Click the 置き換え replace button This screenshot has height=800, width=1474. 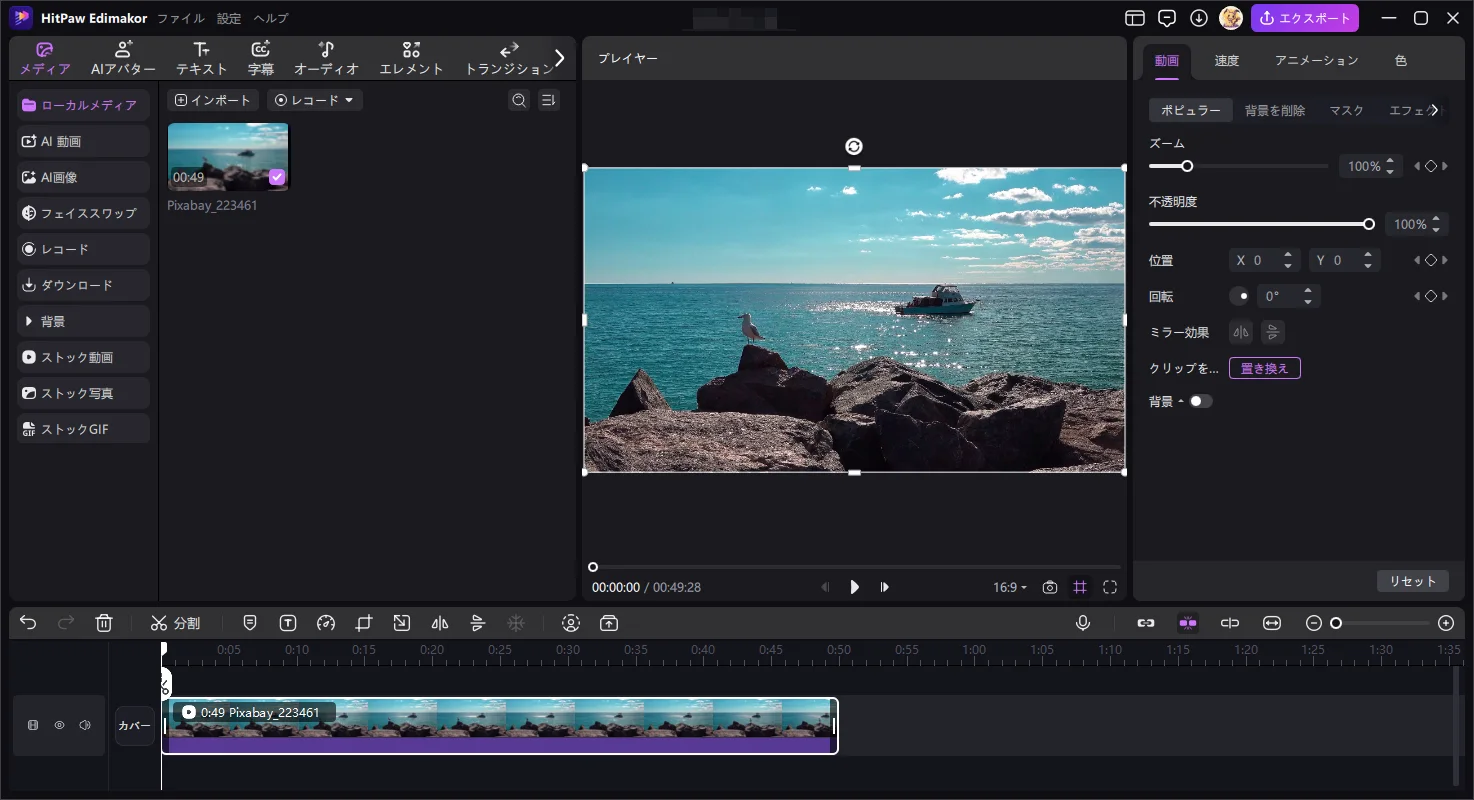pyautogui.click(x=1265, y=368)
